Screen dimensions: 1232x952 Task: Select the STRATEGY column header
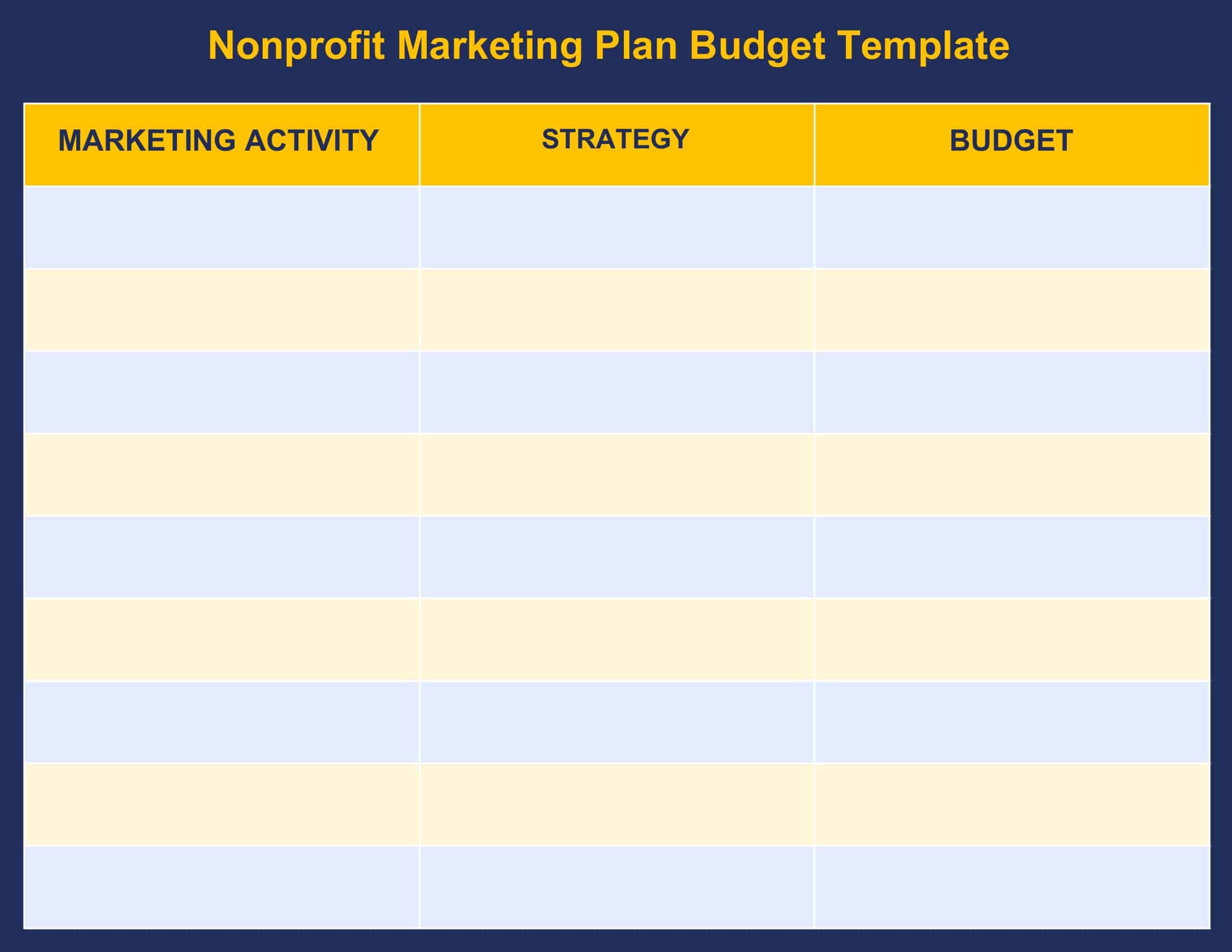[617, 145]
